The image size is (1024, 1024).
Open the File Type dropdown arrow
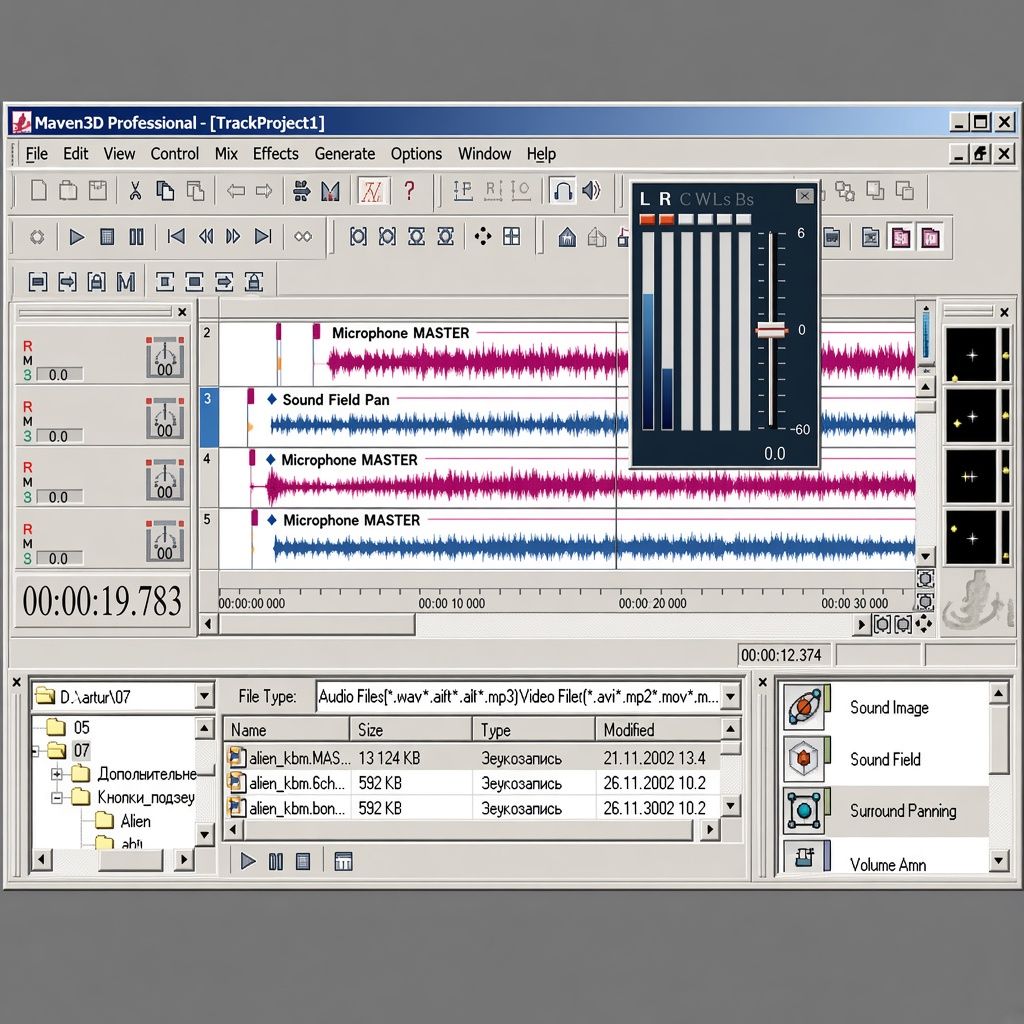click(730, 696)
